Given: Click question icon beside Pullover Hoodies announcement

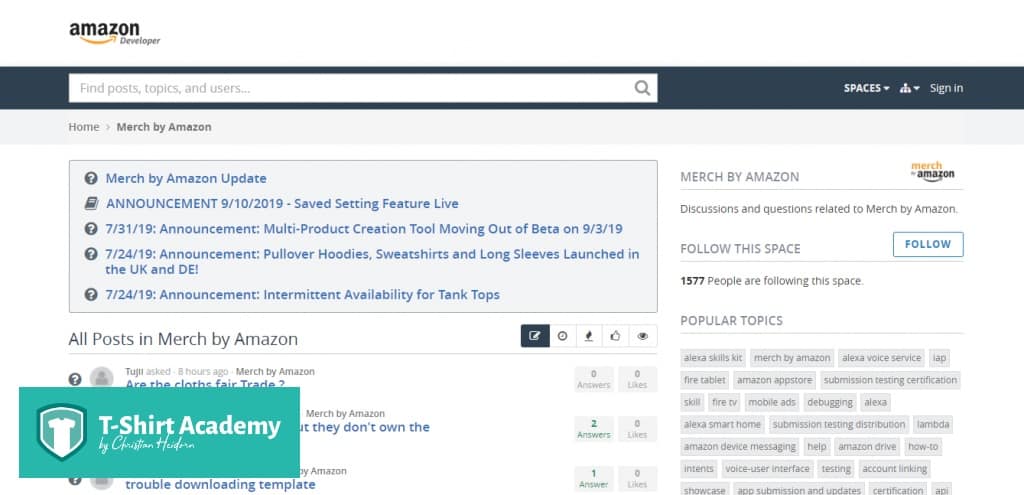Looking at the screenshot, I should pos(91,254).
